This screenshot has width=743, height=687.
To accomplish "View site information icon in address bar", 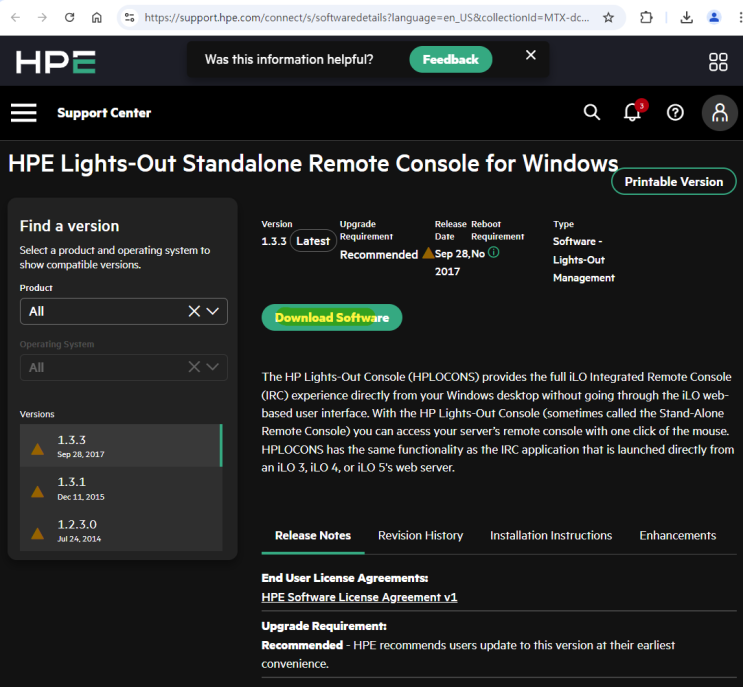I will point(129,18).
